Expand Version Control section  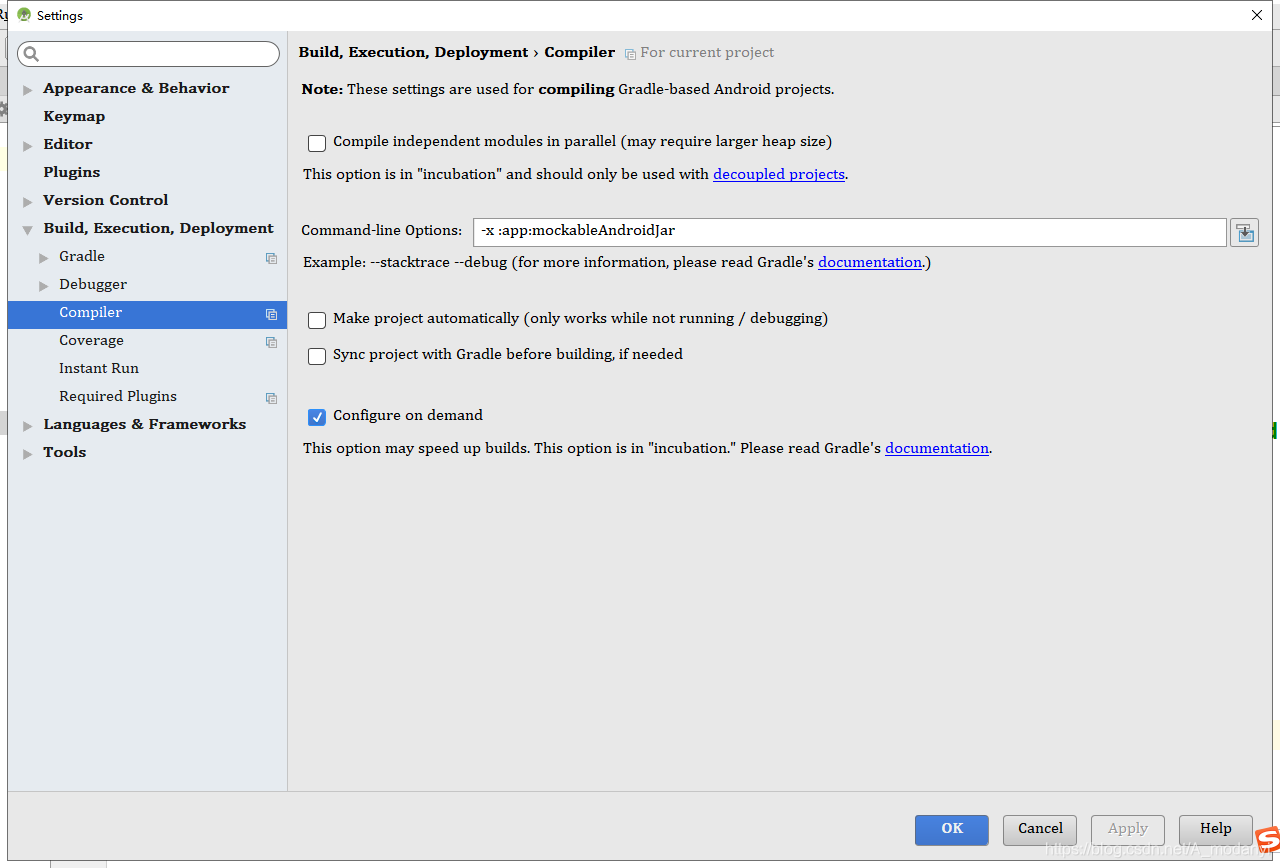(x=28, y=202)
